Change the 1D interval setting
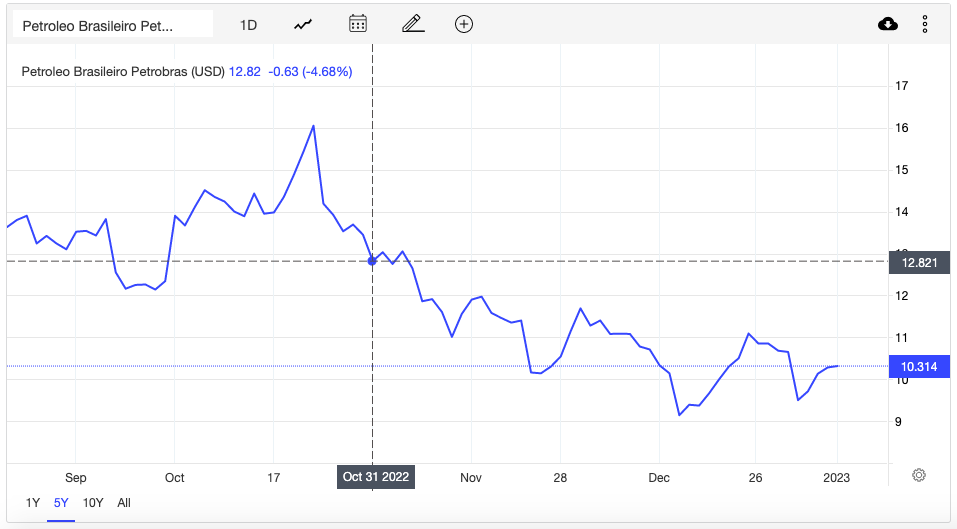 pyautogui.click(x=248, y=25)
